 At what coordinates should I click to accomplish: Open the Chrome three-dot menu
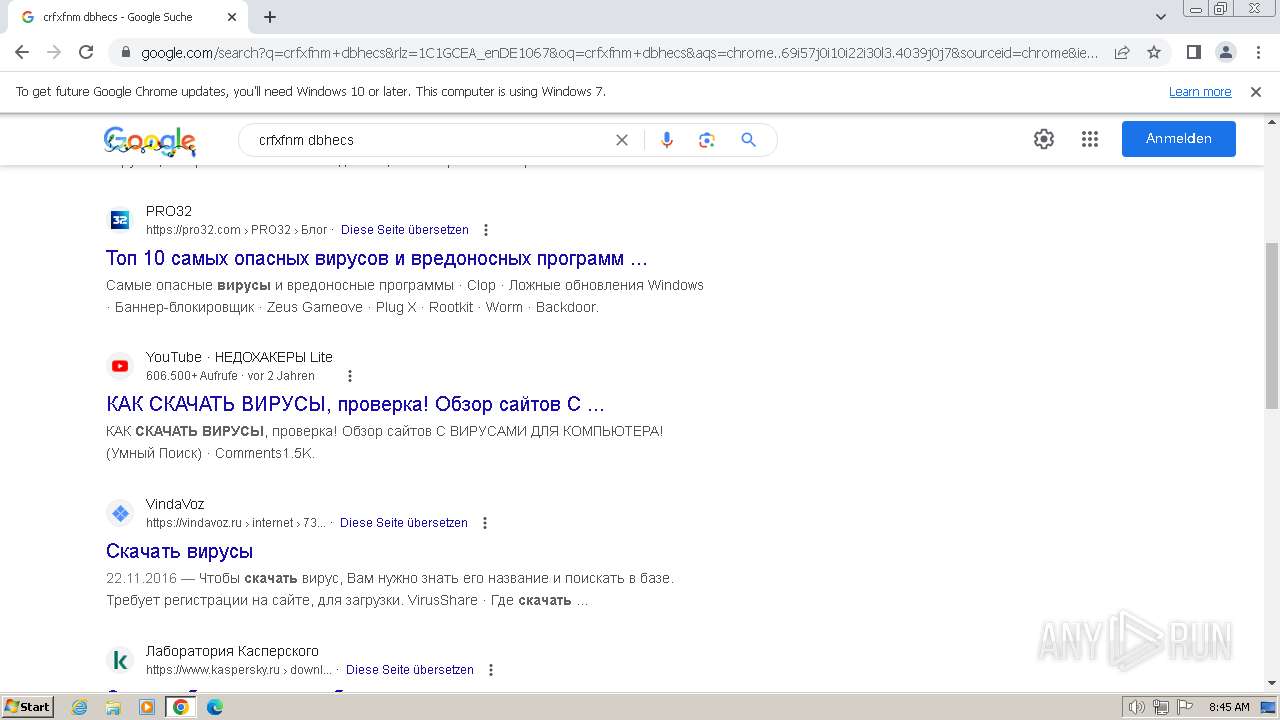point(1257,52)
